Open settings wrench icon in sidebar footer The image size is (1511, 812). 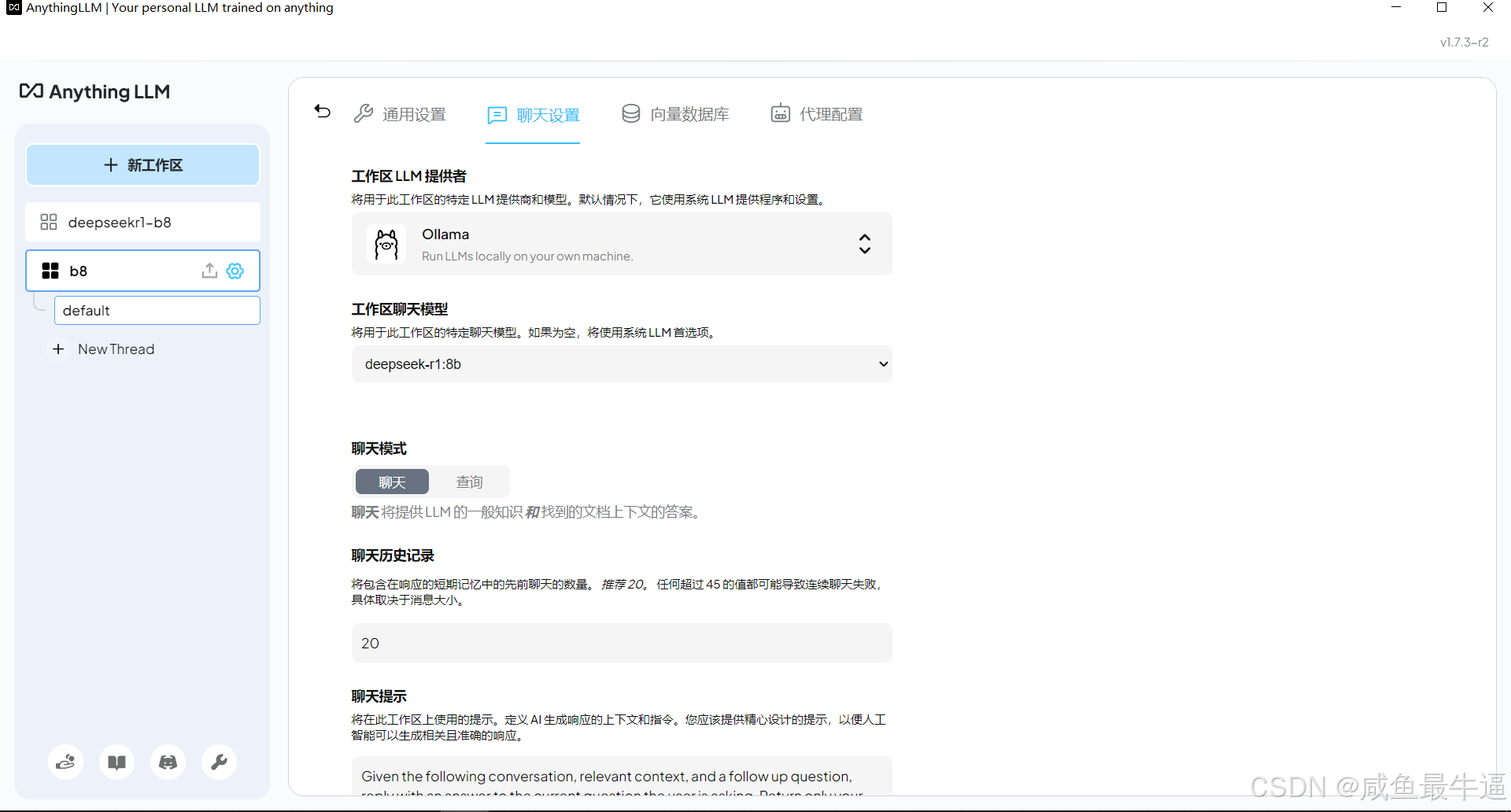click(x=220, y=762)
